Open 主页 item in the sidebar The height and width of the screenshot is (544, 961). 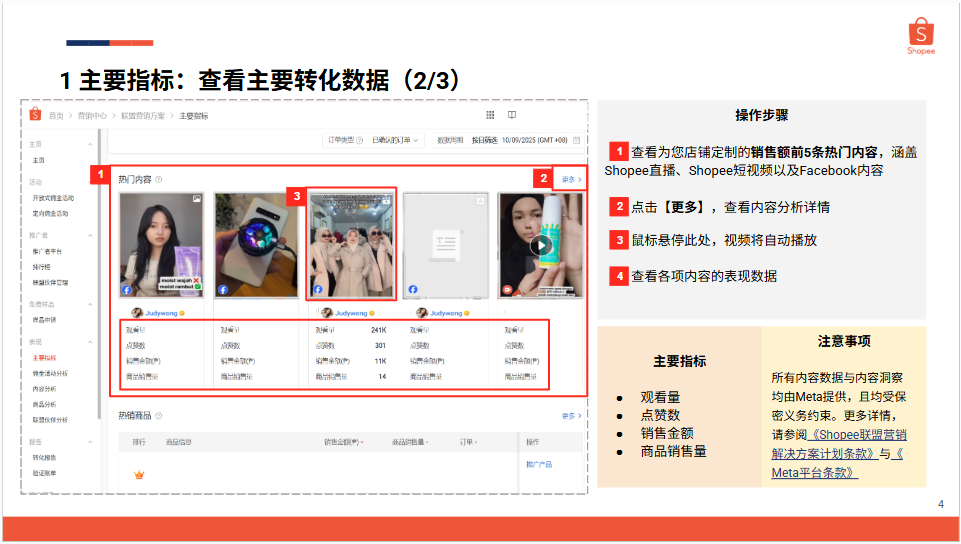pos(39,160)
